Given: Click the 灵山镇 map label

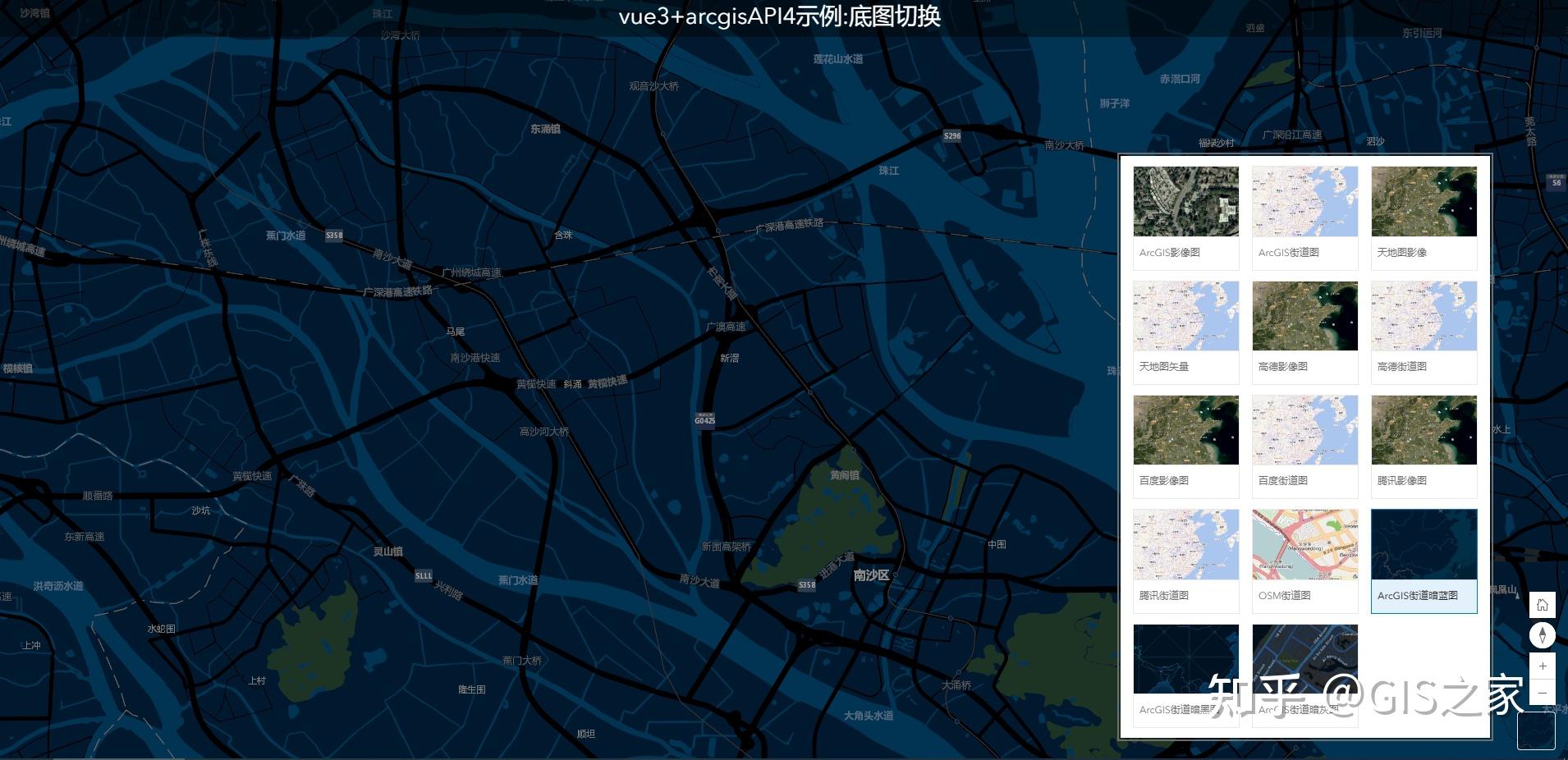Looking at the screenshot, I should [388, 552].
